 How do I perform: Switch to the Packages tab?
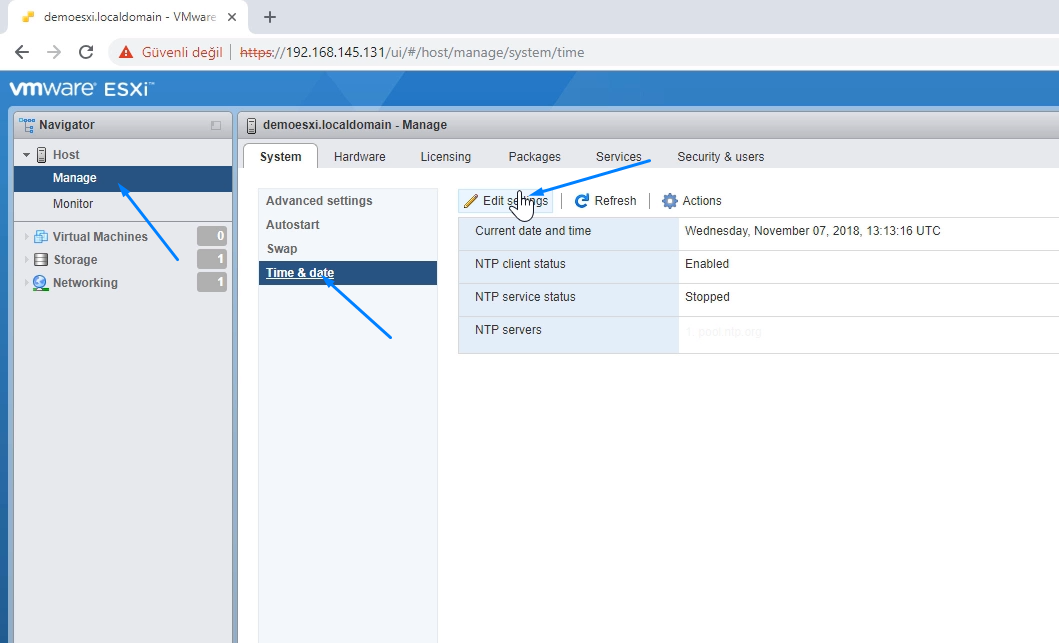pos(534,157)
